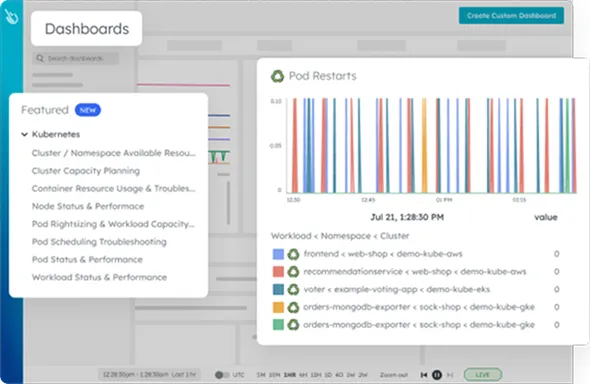Click the hand logo icon in sidebar
590x384 pixels.
pos(11,16)
